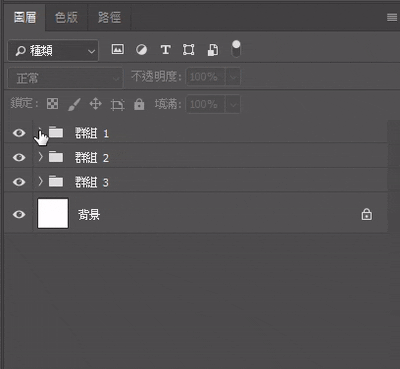Filter for adjustment layers icon

coord(141,50)
